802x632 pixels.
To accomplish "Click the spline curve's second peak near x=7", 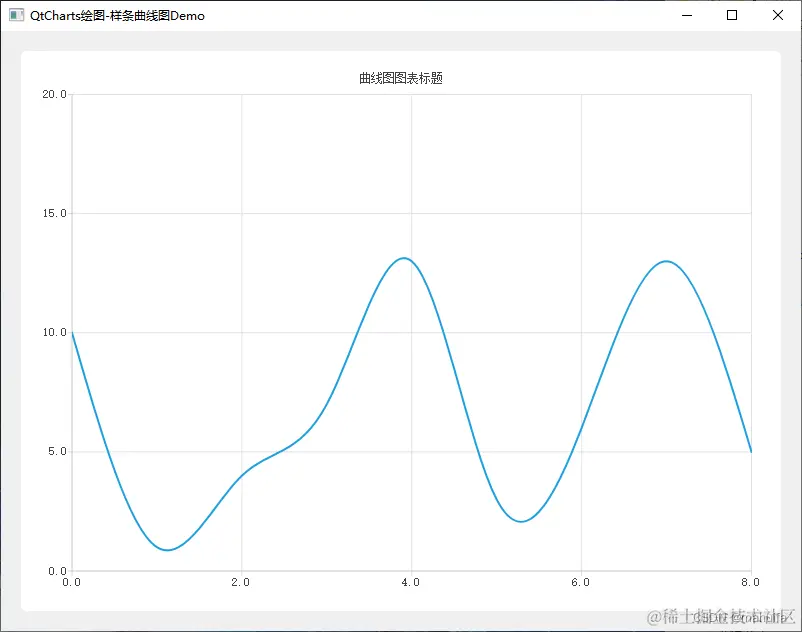I will (x=666, y=261).
